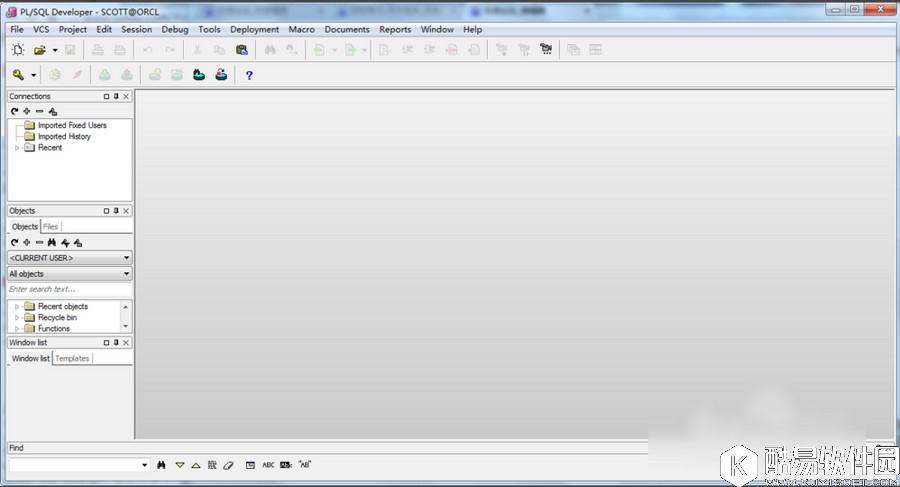The width and height of the screenshot is (900, 487).
Task: Open the Deployment menu
Action: pos(254,29)
